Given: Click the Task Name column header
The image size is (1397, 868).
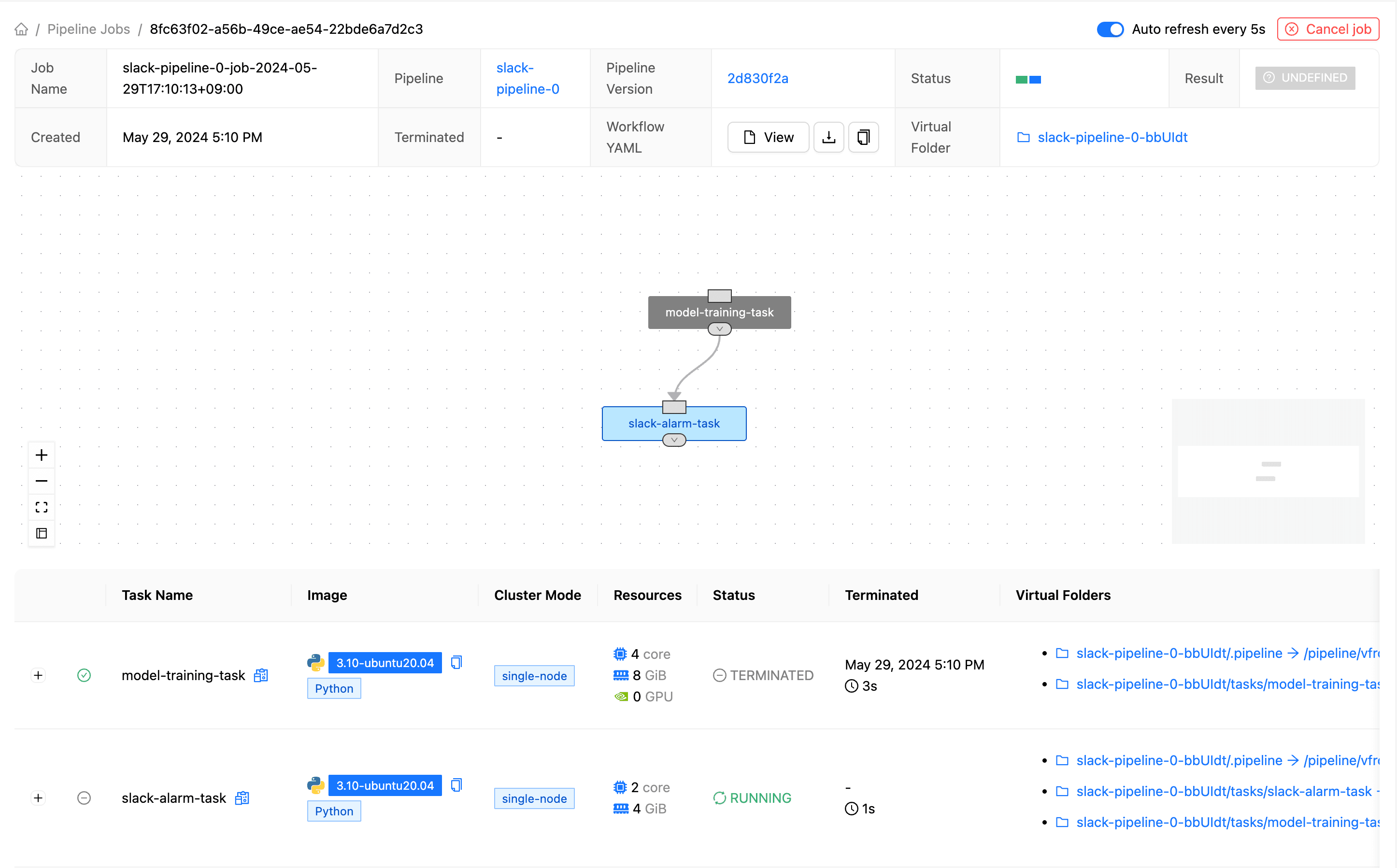Looking at the screenshot, I should (157, 595).
